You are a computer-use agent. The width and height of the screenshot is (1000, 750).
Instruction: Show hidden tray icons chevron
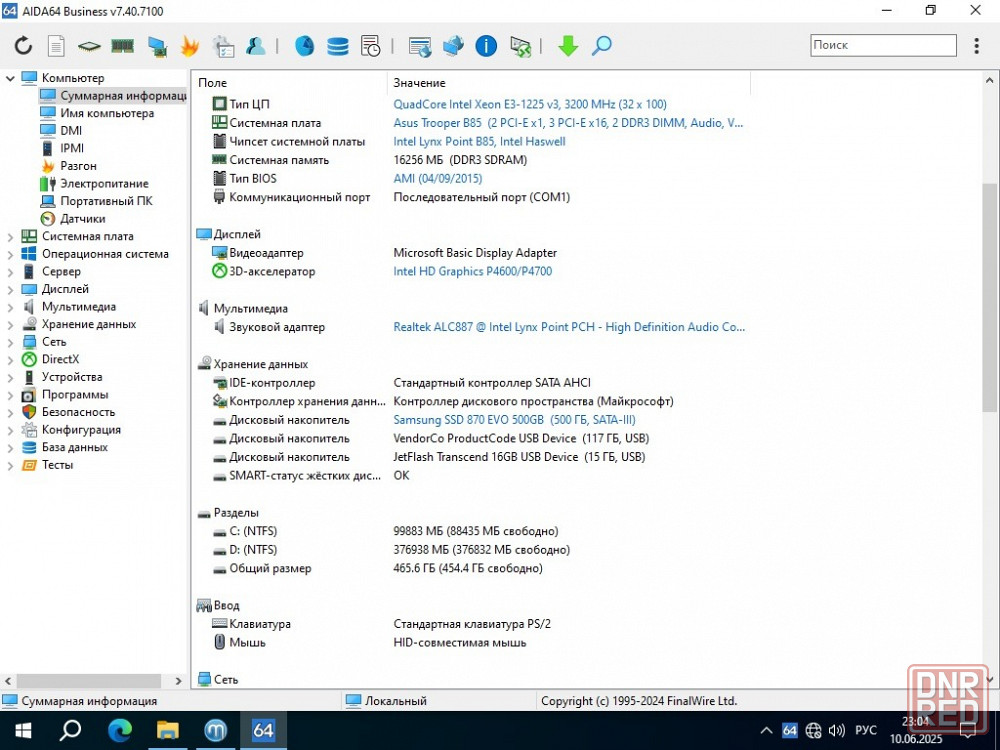pos(767,731)
